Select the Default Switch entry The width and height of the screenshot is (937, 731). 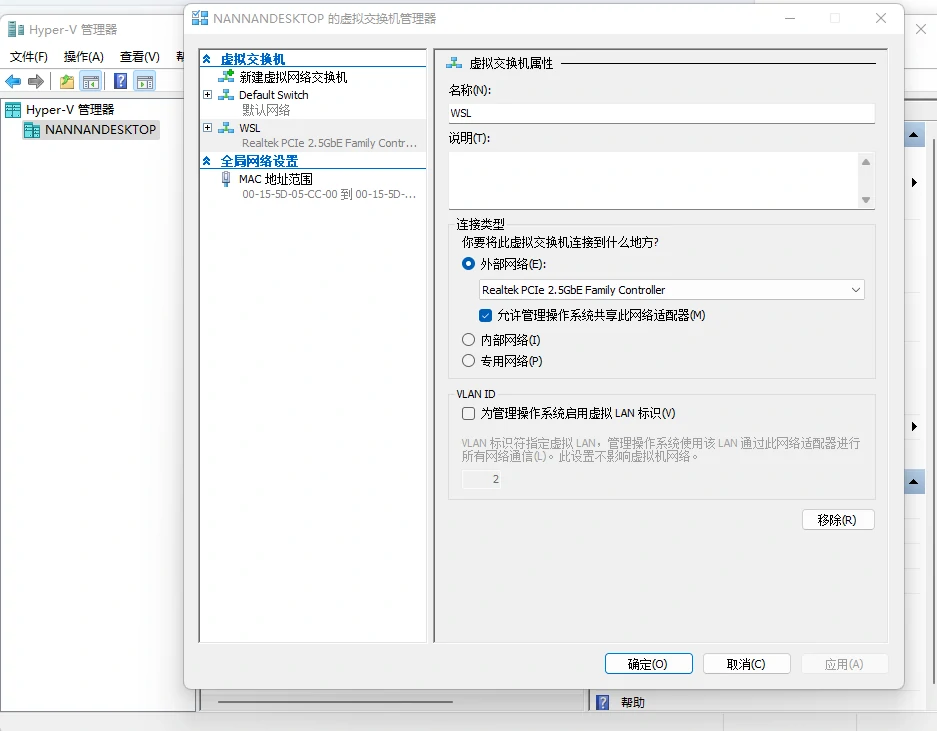click(274, 95)
